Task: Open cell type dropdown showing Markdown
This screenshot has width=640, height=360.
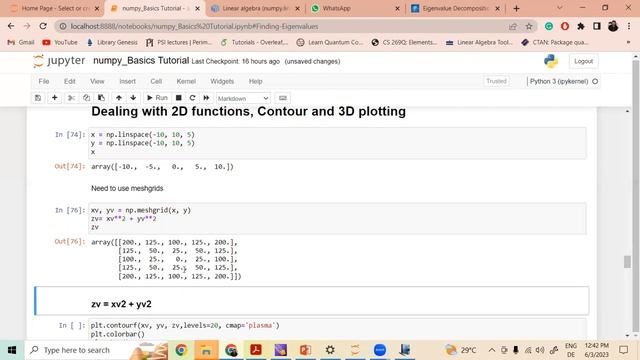Action: 243,98
